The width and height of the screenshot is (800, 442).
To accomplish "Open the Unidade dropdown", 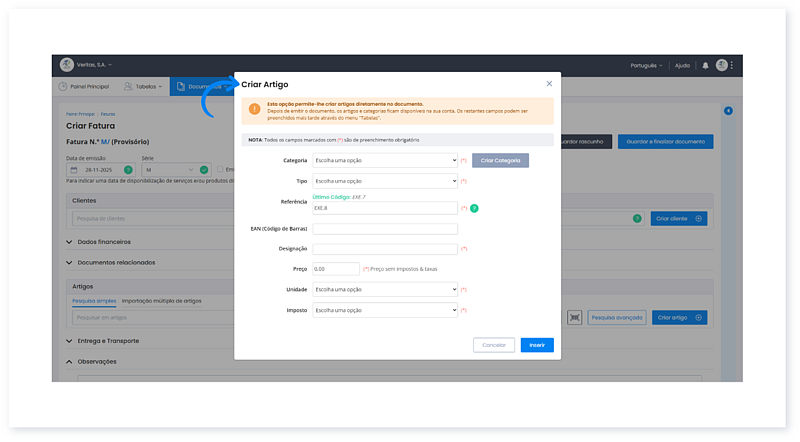I will 385,289.
